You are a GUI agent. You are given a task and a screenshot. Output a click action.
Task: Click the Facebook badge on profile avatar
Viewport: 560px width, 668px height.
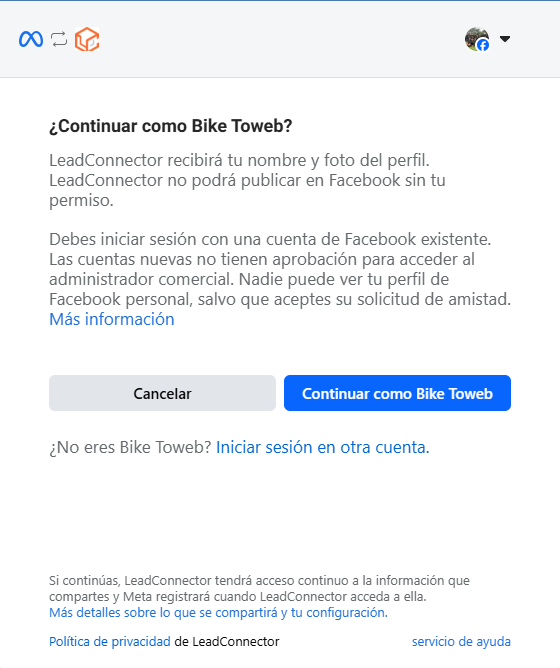(483, 45)
